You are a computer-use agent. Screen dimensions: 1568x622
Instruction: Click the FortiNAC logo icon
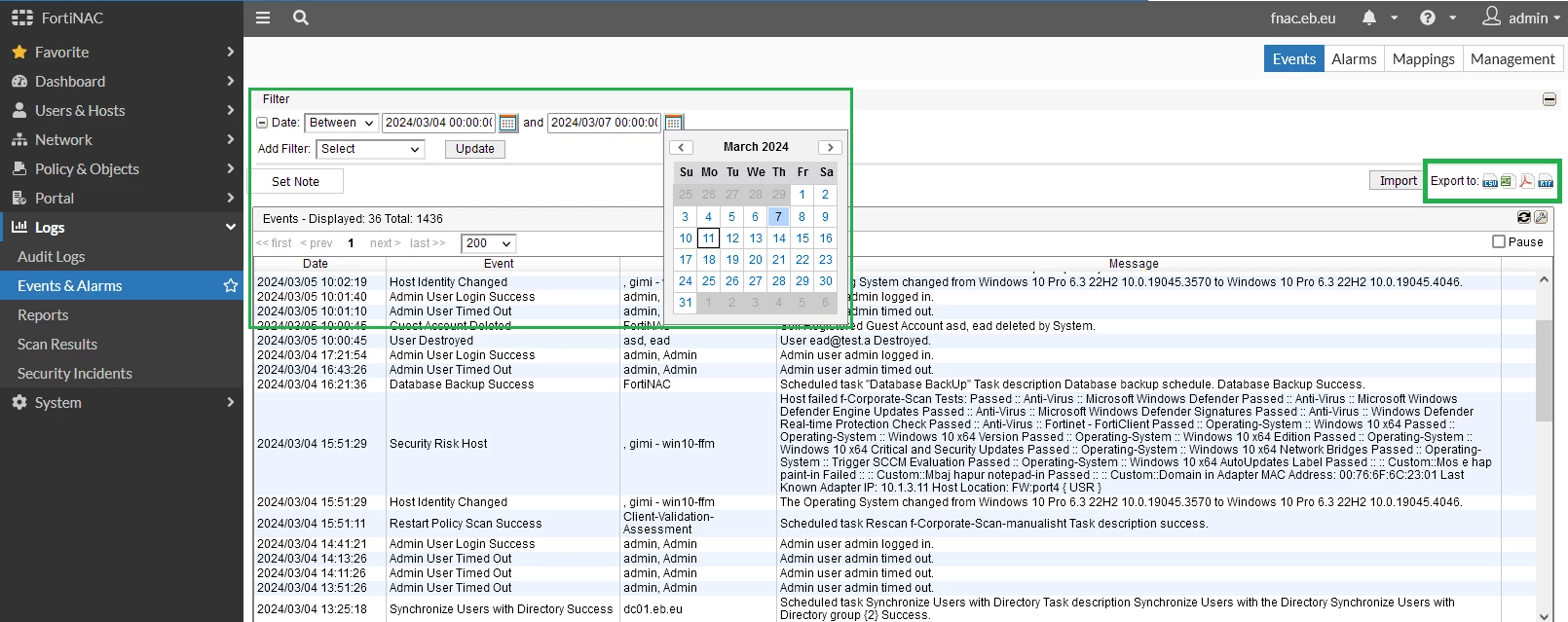[21, 18]
